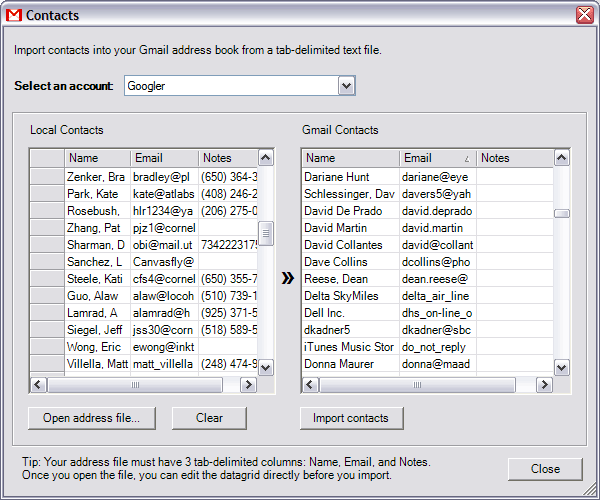
Task: Click the Gmail email 'david.martin'
Action: coord(438,228)
